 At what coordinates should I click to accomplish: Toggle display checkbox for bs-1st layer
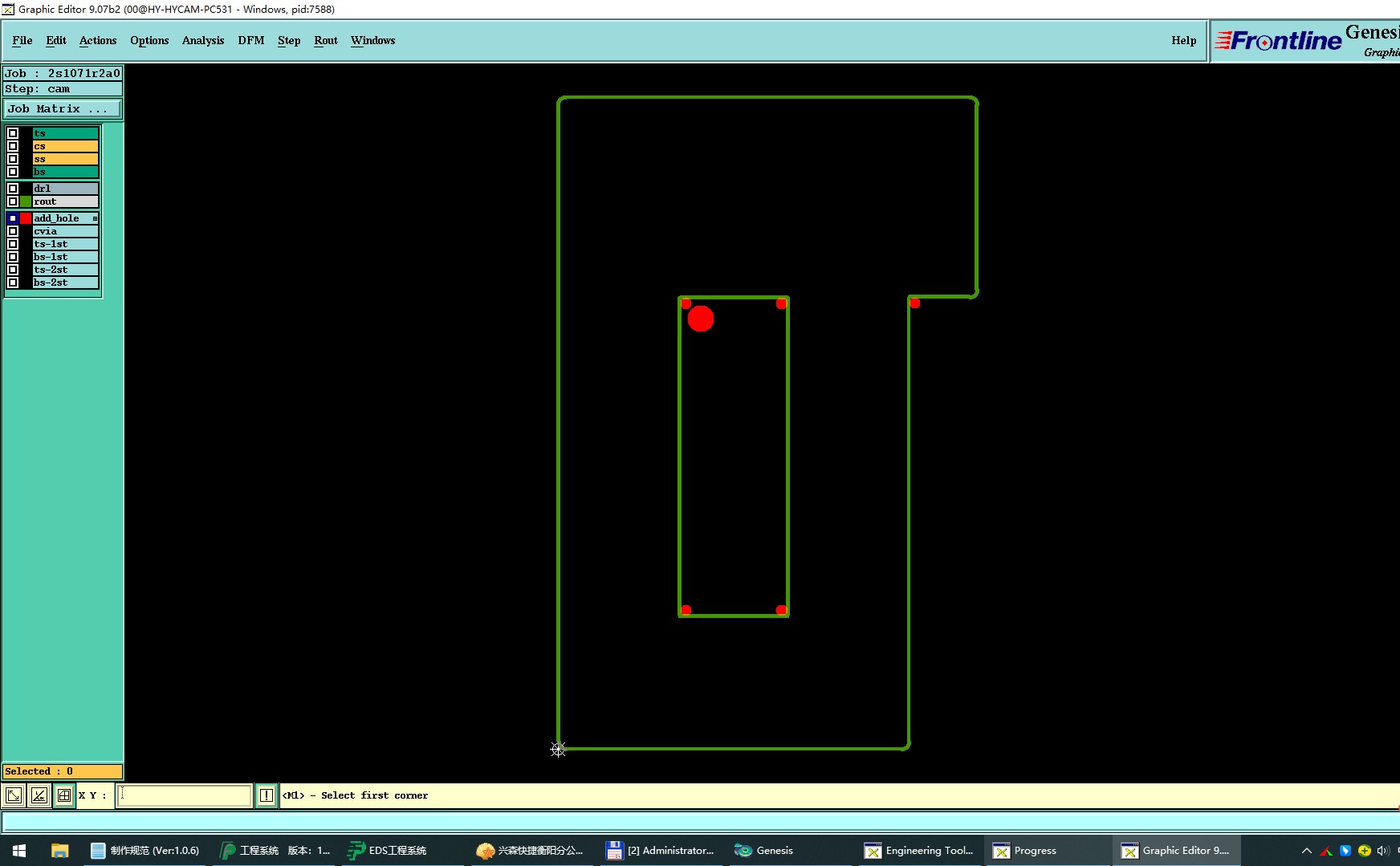pos(13,257)
